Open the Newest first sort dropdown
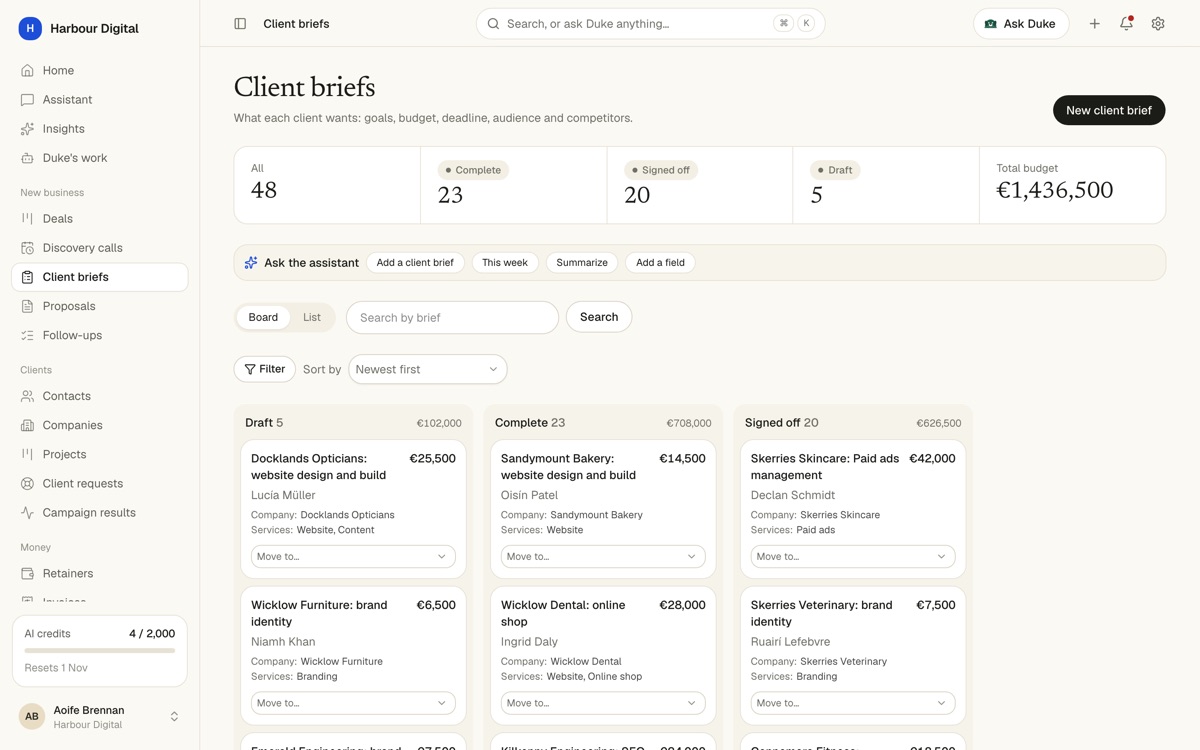This screenshot has height=750, width=1200. (428, 369)
